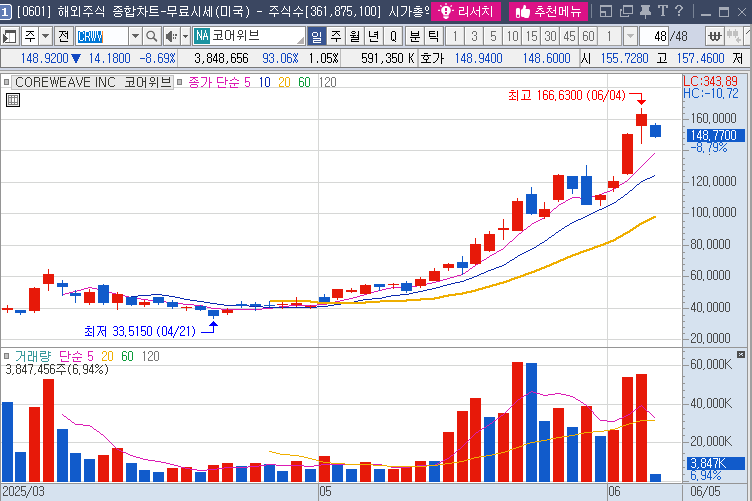Switch to 분 minute chart mode
Image resolution: width=752 pixels, height=501 pixels.
click(414, 36)
